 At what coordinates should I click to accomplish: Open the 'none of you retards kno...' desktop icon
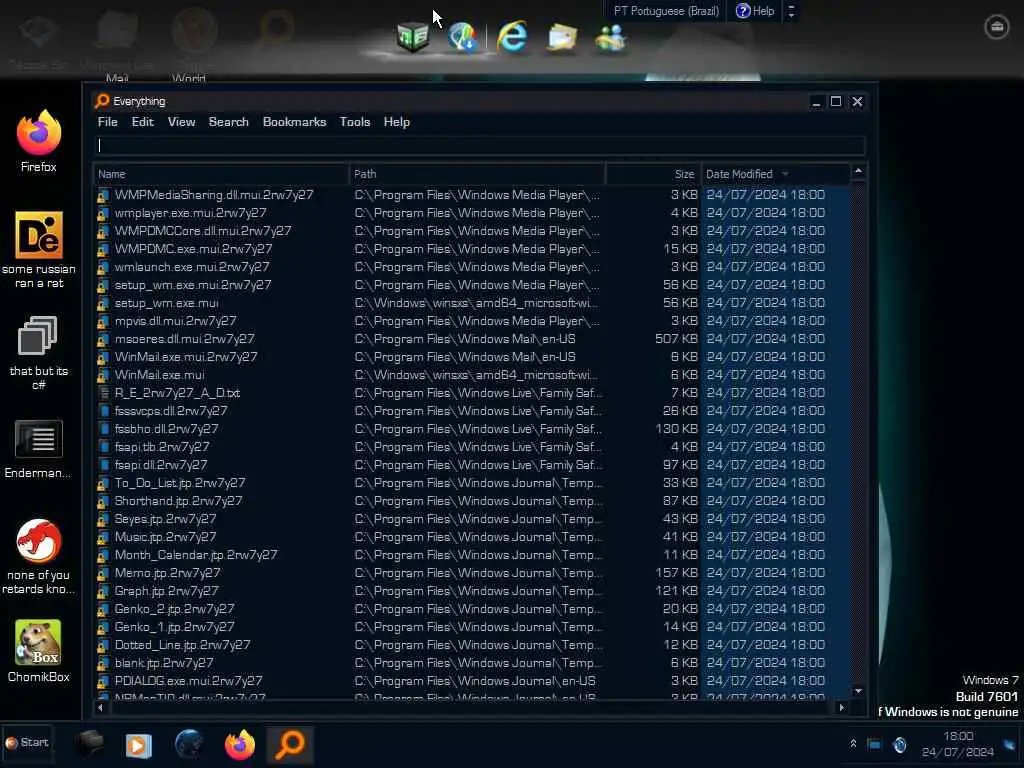click(39, 556)
